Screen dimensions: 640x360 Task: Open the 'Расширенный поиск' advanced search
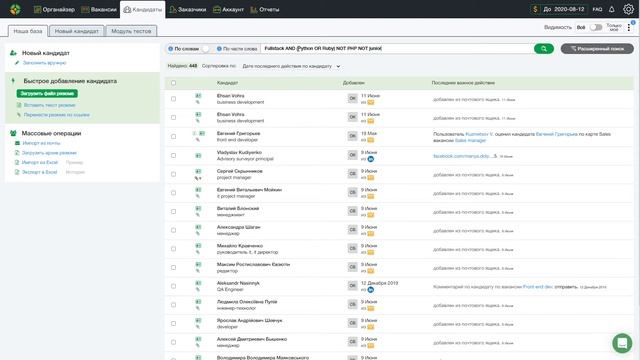coord(597,49)
